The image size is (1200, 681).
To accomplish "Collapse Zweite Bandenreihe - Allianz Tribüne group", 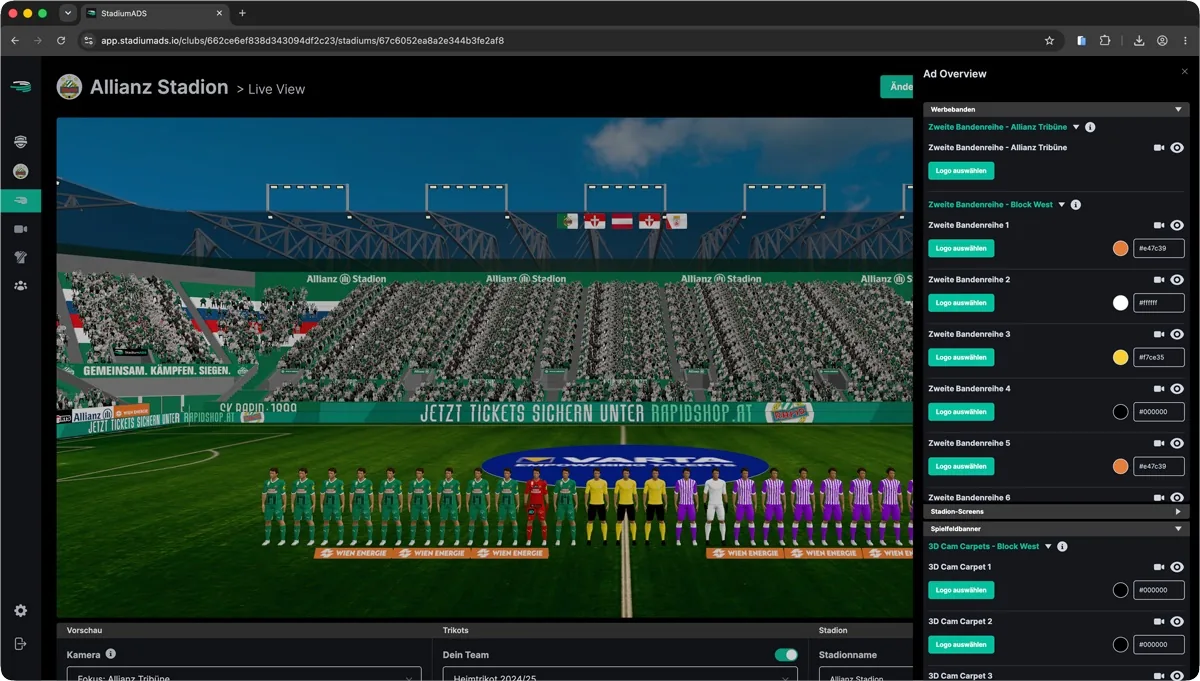I will 1076,128.
